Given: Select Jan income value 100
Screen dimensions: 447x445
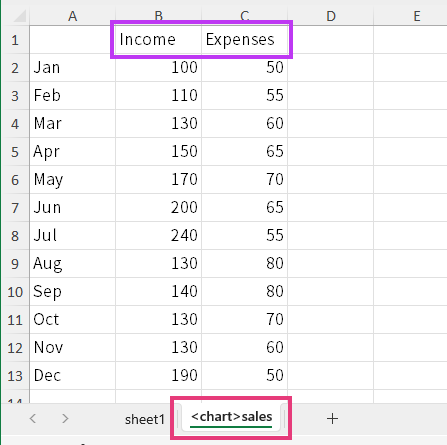Looking at the screenshot, I should [x=159, y=68].
